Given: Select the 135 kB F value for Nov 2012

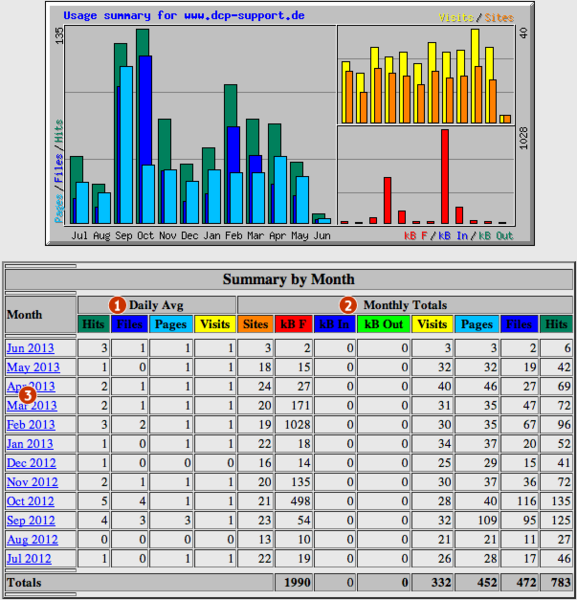Looking at the screenshot, I should pyautogui.click(x=301, y=482).
